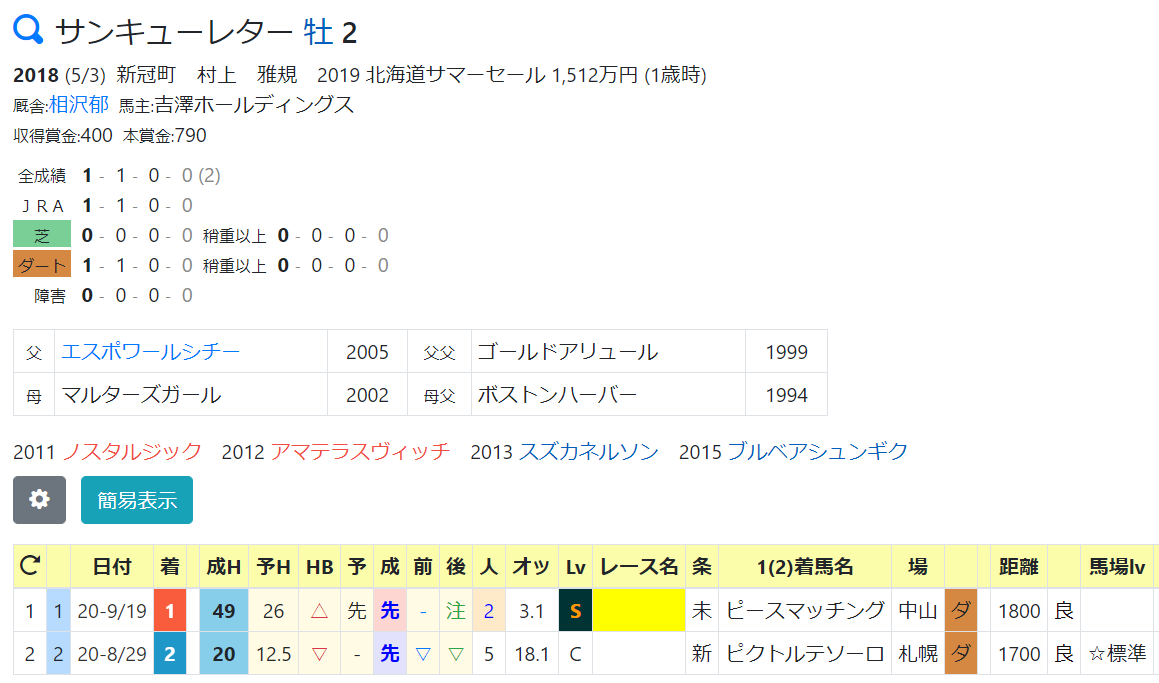Click the yellow race name cell

(x=639, y=611)
